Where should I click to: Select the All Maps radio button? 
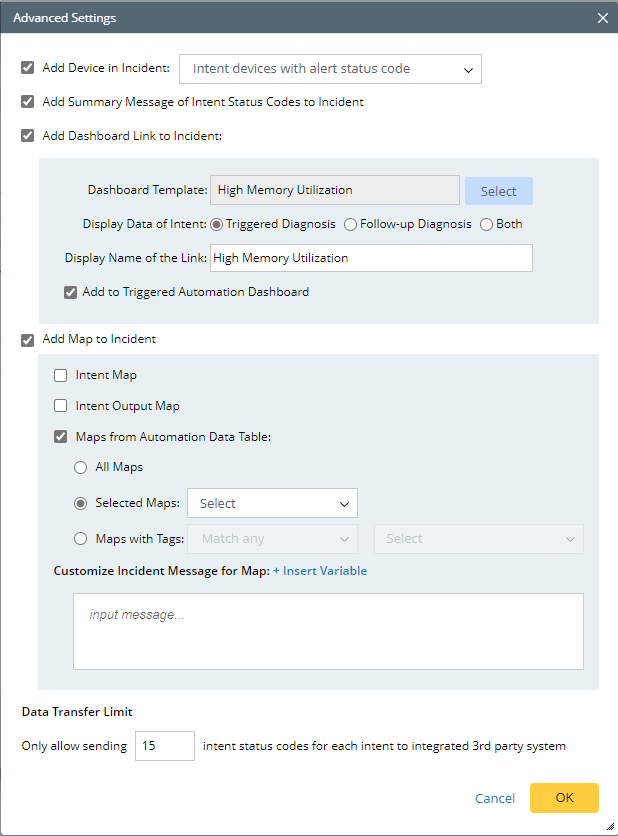click(x=81, y=467)
